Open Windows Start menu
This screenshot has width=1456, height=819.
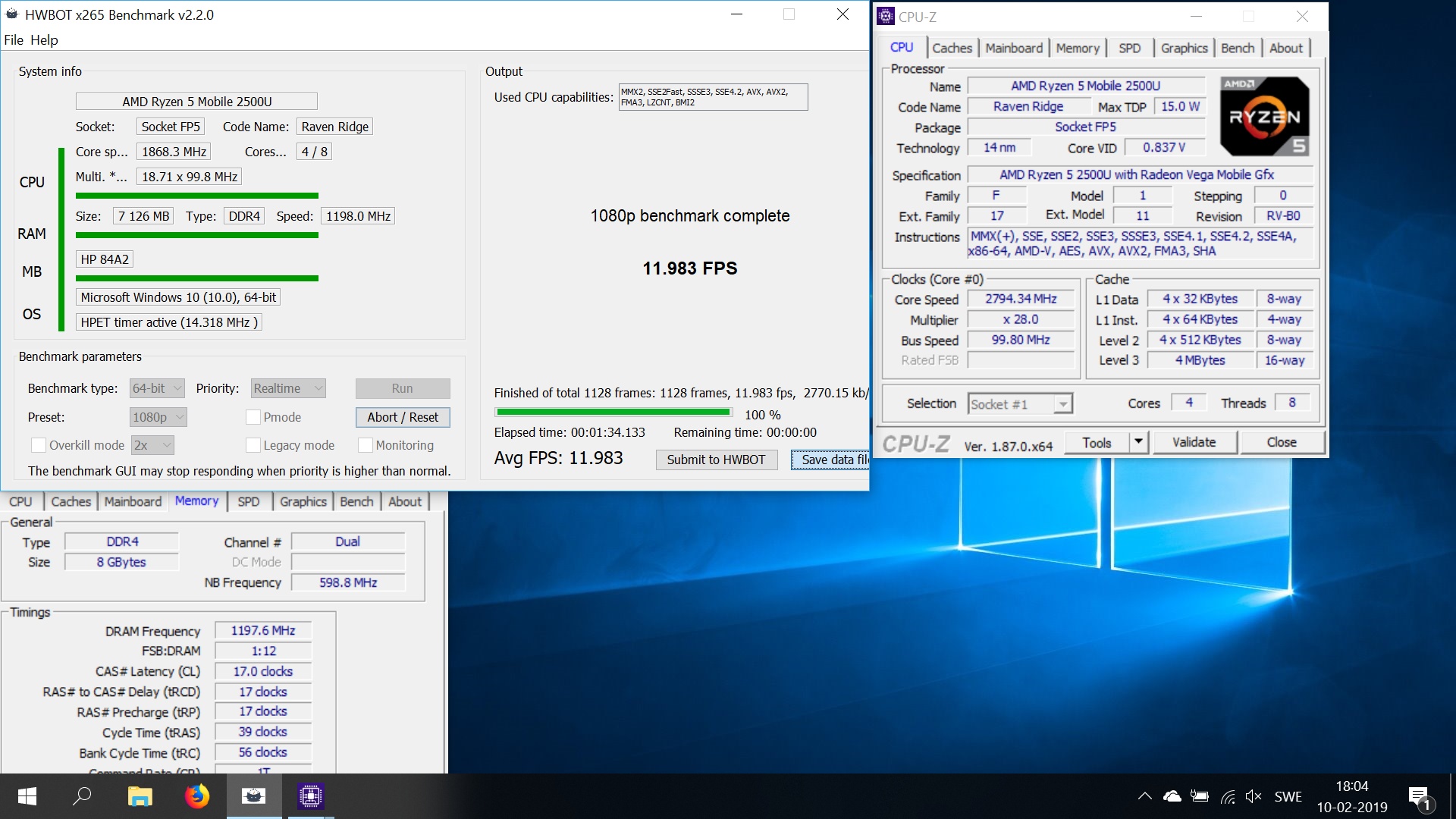click(27, 796)
